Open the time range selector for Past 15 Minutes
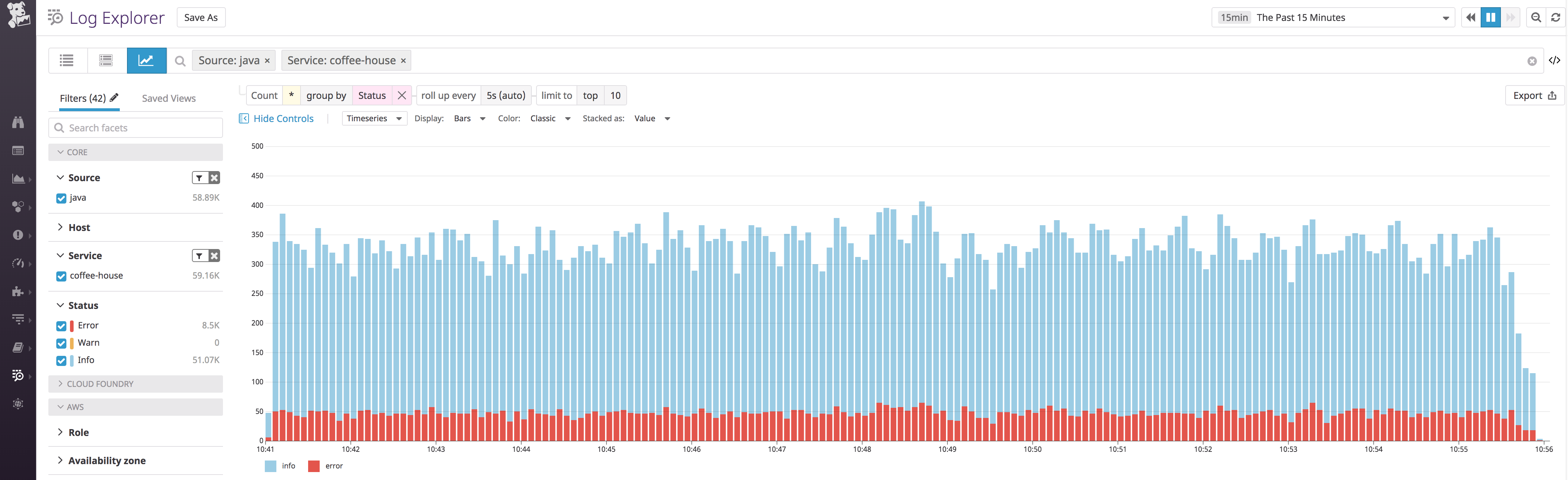The image size is (1568, 480). pyautogui.click(x=1333, y=17)
